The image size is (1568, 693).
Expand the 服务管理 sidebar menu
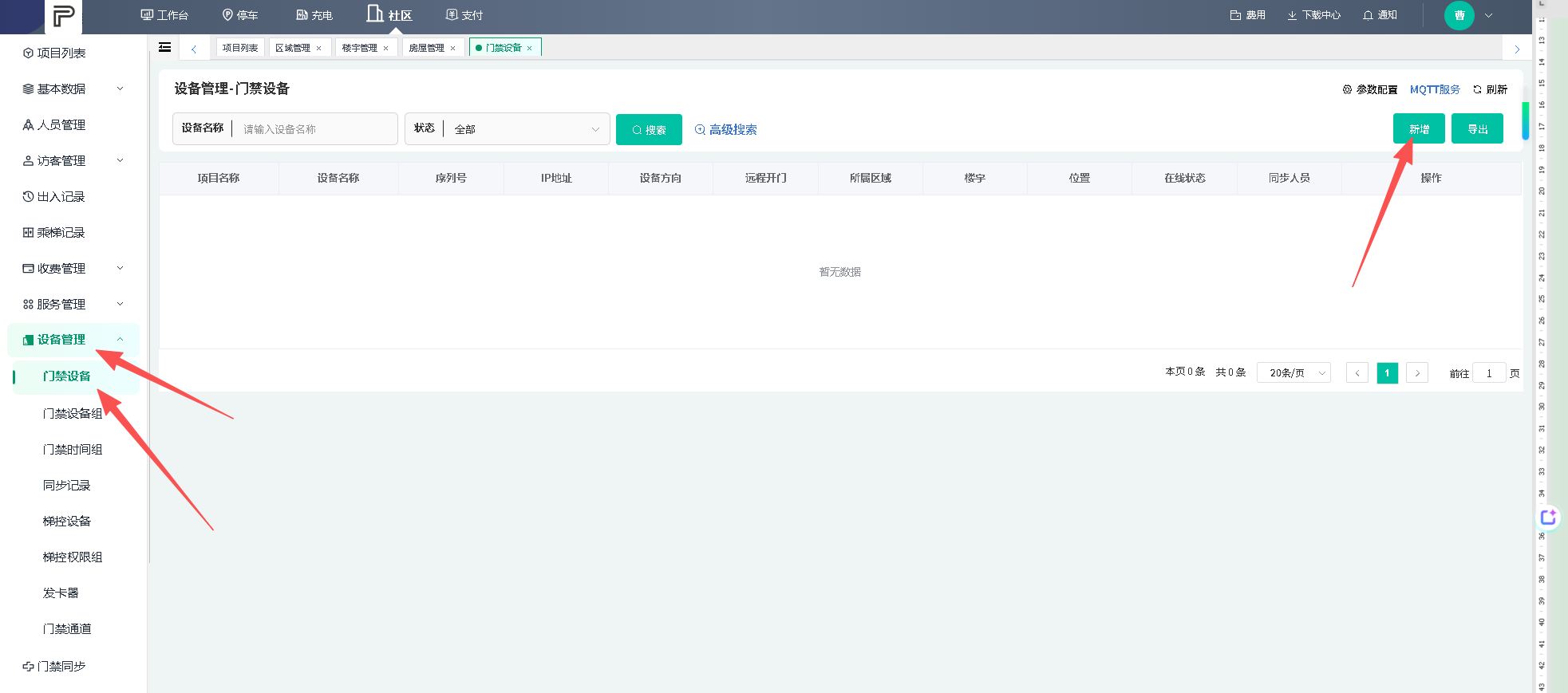point(73,304)
